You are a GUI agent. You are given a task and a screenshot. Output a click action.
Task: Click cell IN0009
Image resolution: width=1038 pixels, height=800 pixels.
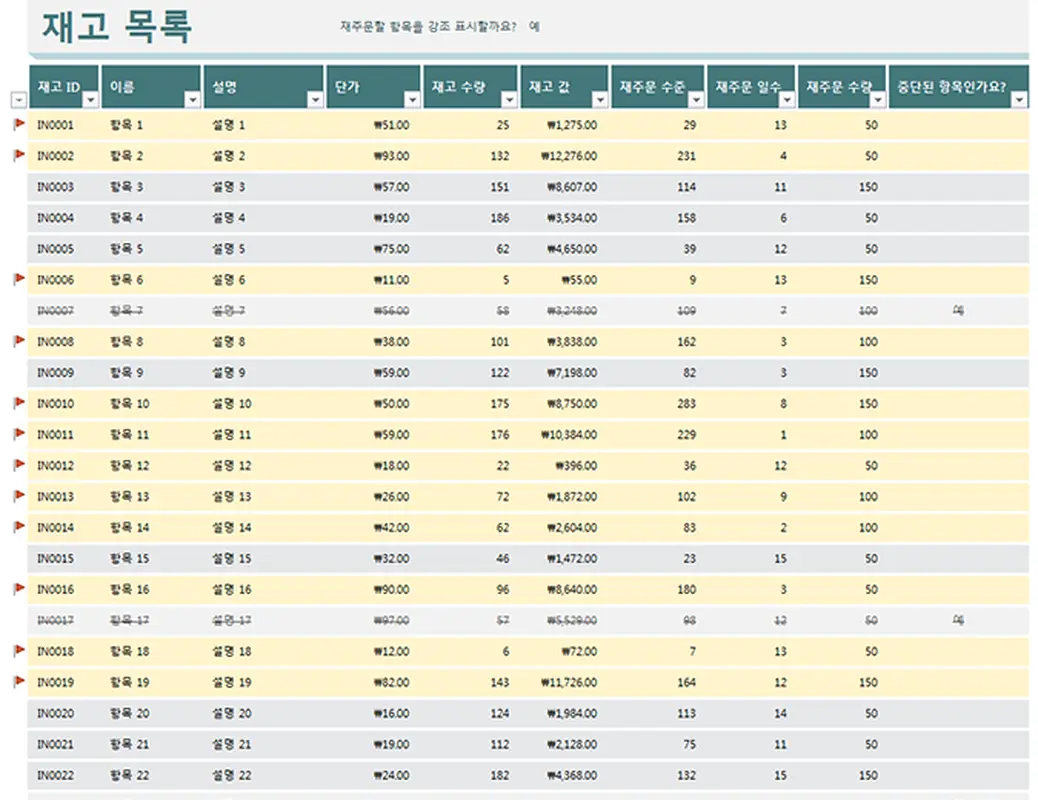click(56, 373)
